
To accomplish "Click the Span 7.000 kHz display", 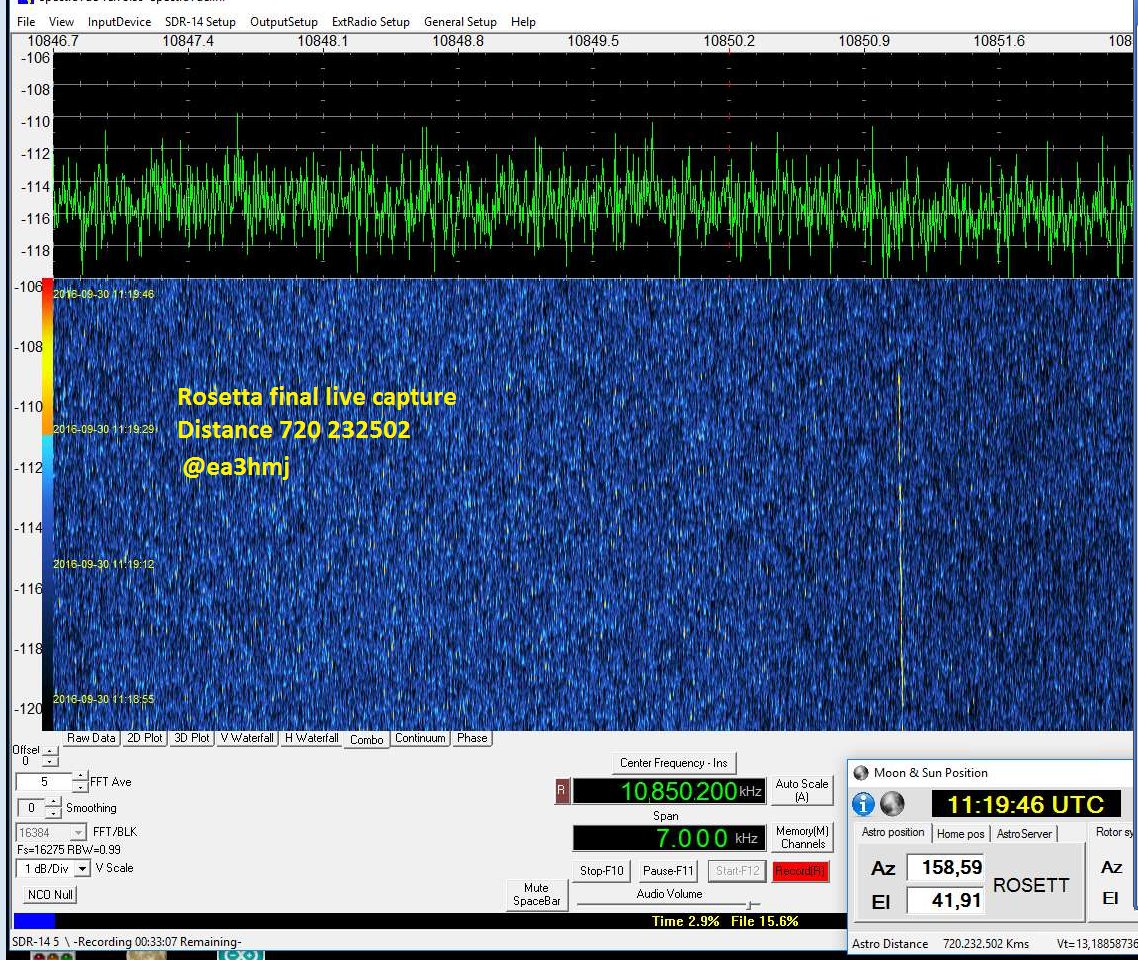I will [668, 838].
